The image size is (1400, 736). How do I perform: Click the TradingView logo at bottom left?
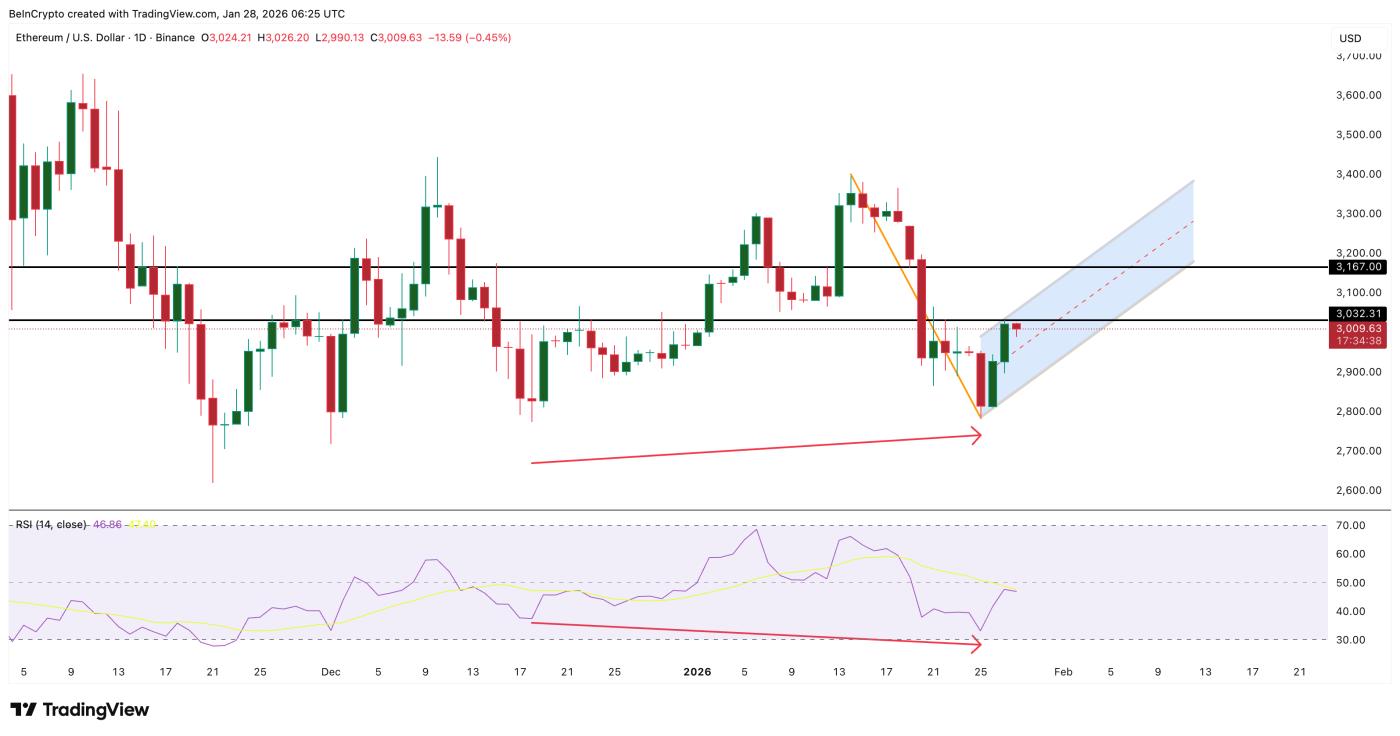pyautogui.click(x=79, y=710)
